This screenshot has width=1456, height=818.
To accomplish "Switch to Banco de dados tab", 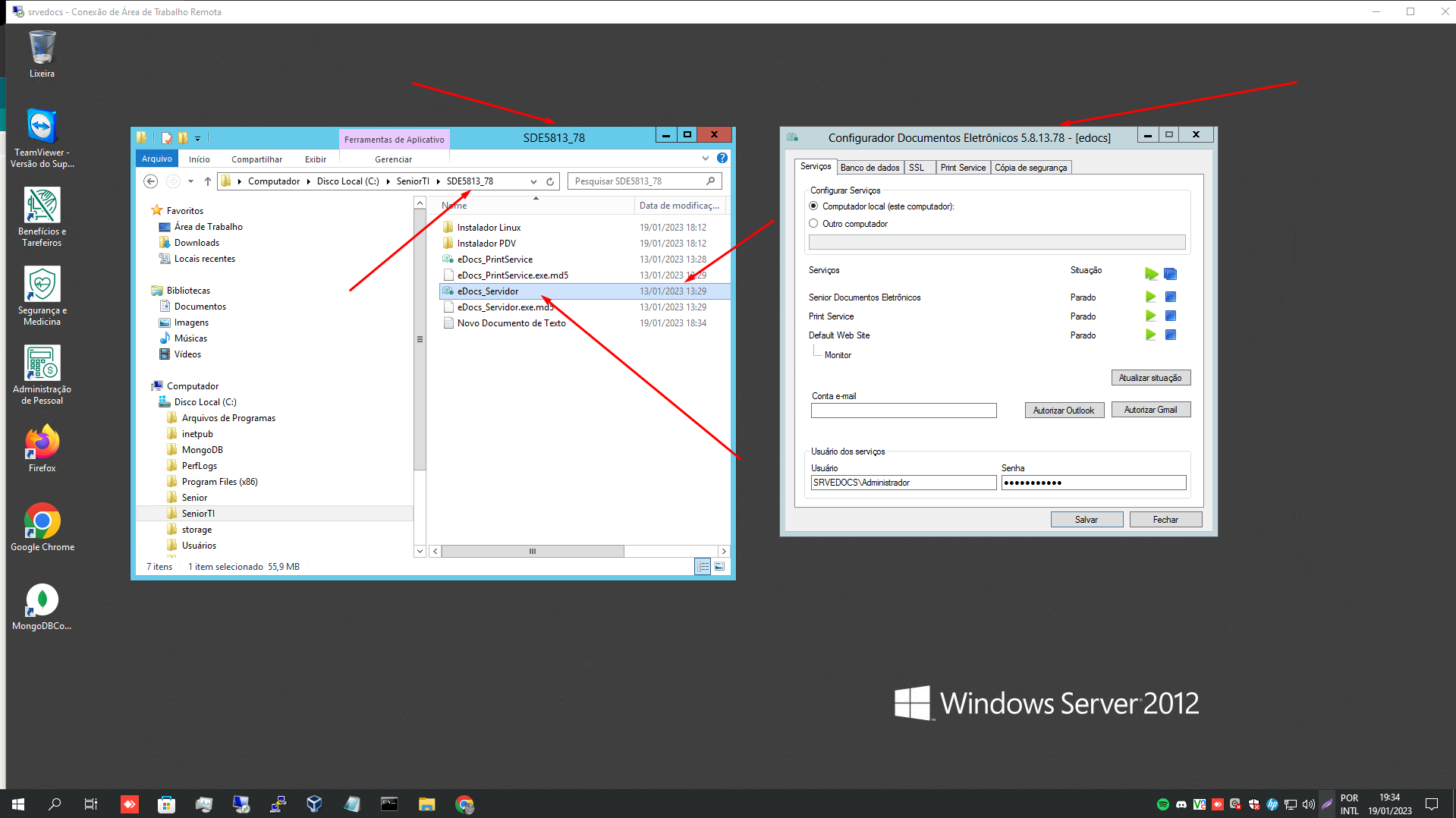I will (870, 168).
